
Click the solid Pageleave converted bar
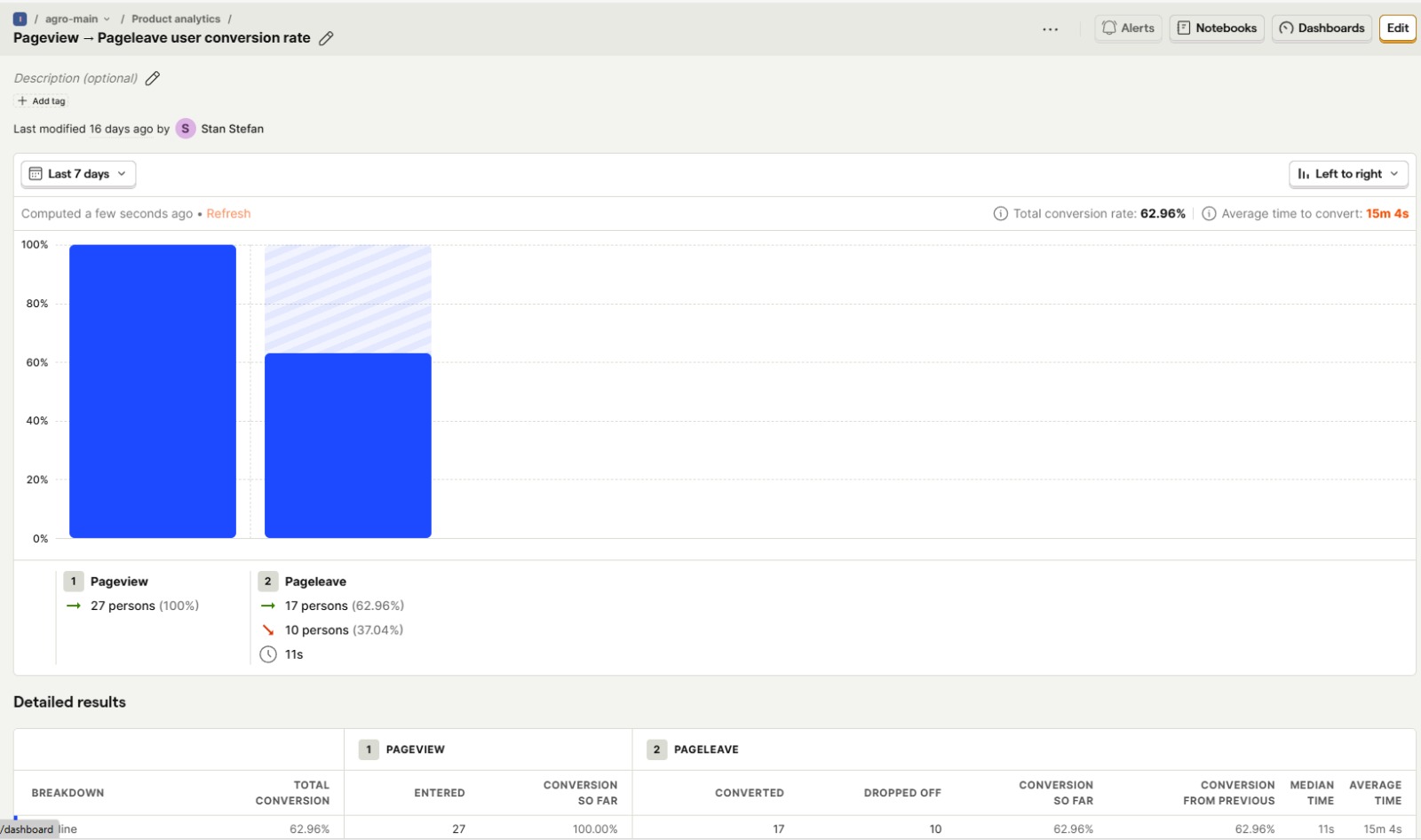point(348,446)
